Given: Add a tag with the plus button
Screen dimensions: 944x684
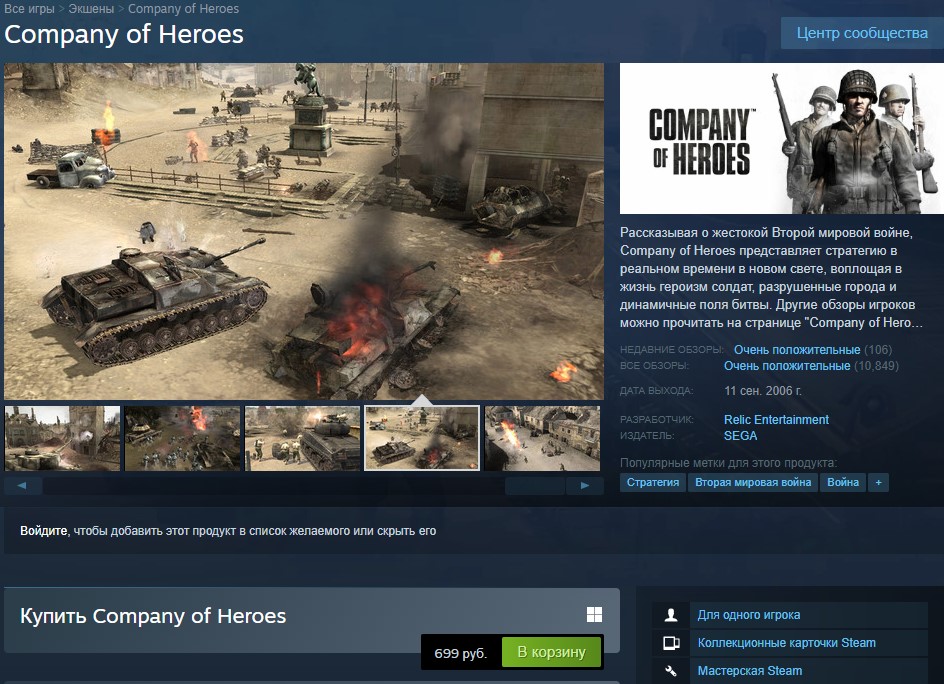Looking at the screenshot, I should pos(878,482).
